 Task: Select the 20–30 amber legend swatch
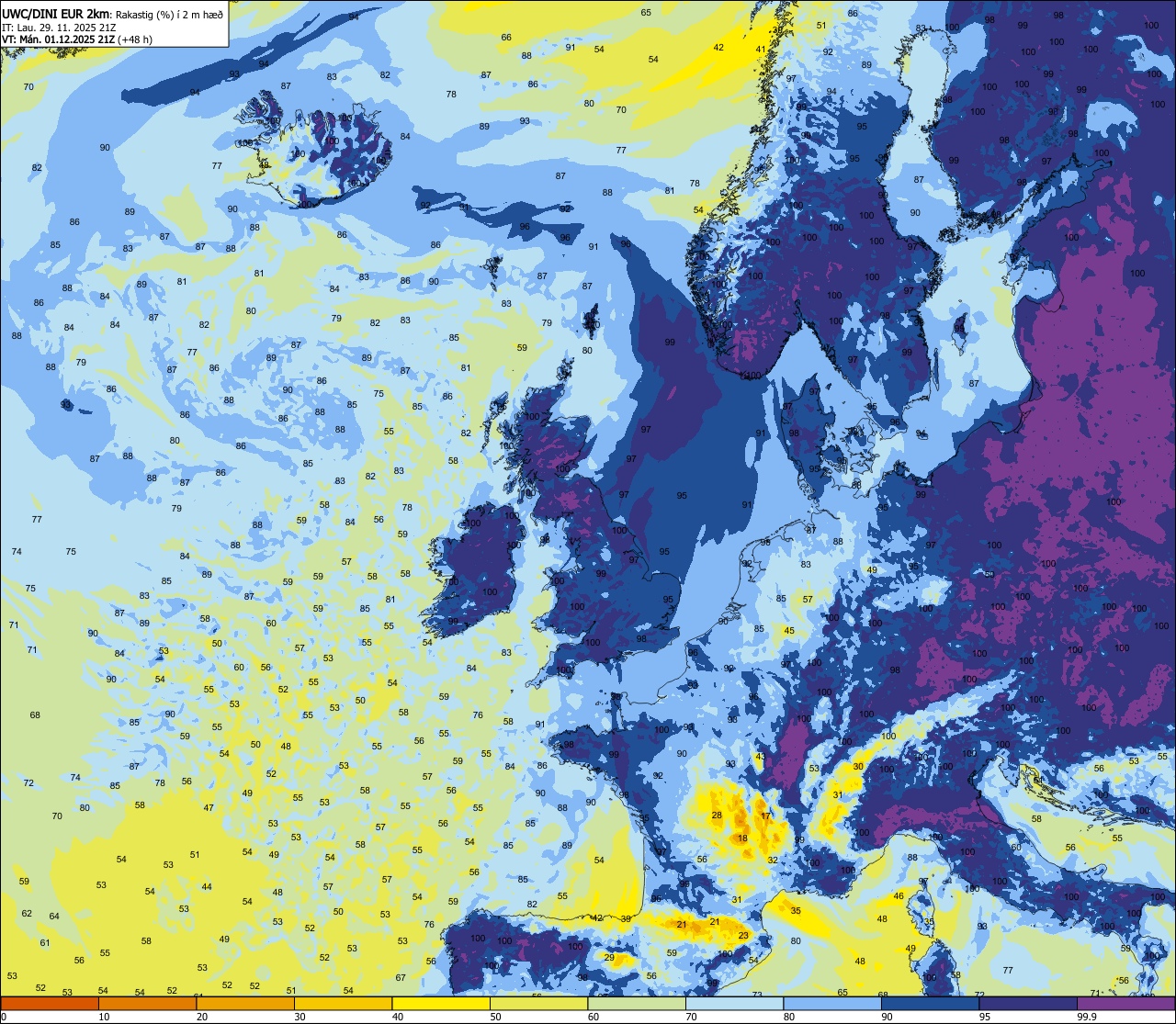coord(245,1003)
